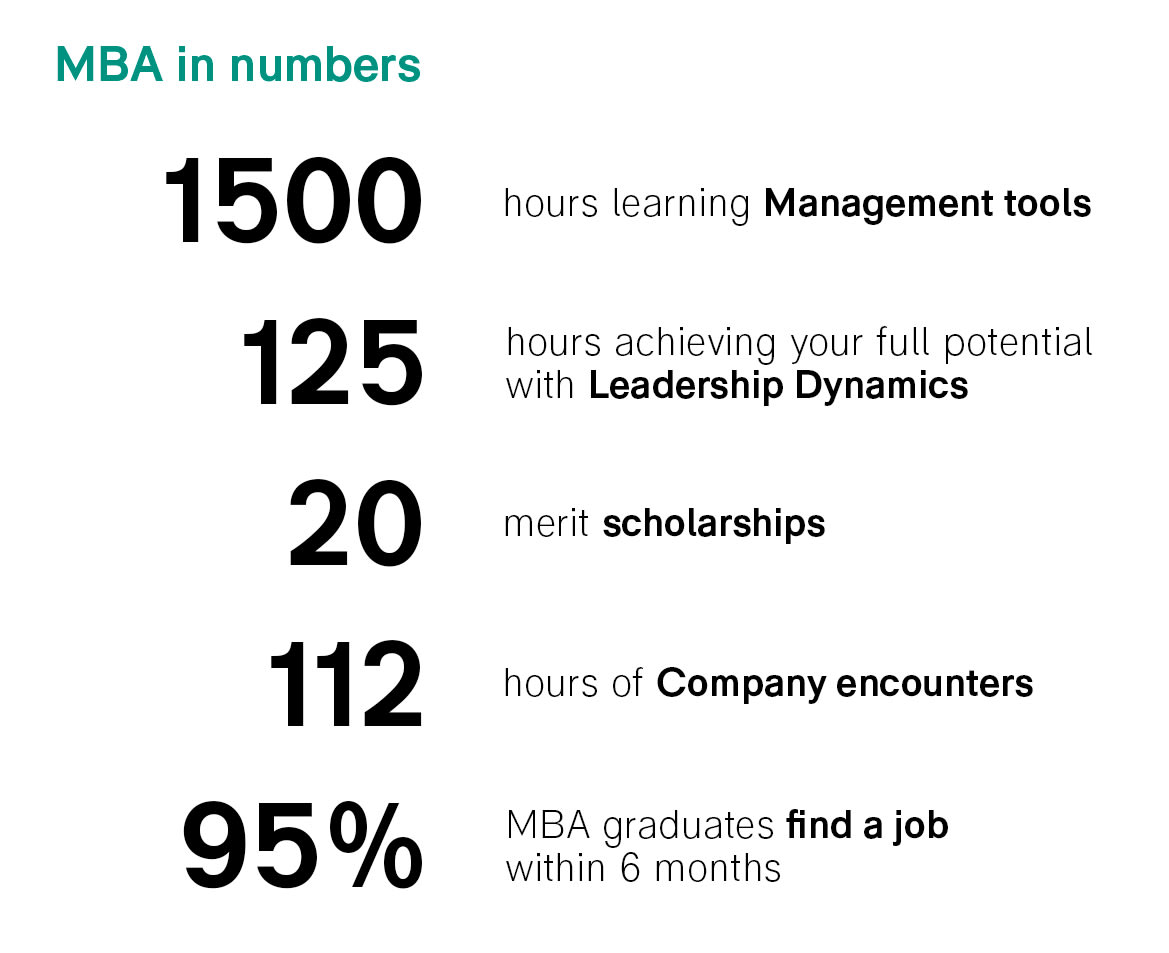Viewport: 1169px width, 953px height.
Task: Select the 'find a job' bold text
Action: 867,826
